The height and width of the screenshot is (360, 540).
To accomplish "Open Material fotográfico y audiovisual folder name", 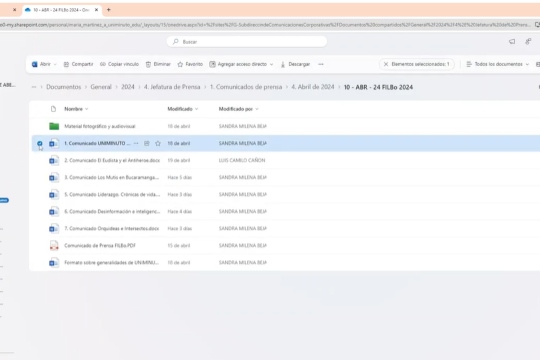I will [x=100, y=126].
